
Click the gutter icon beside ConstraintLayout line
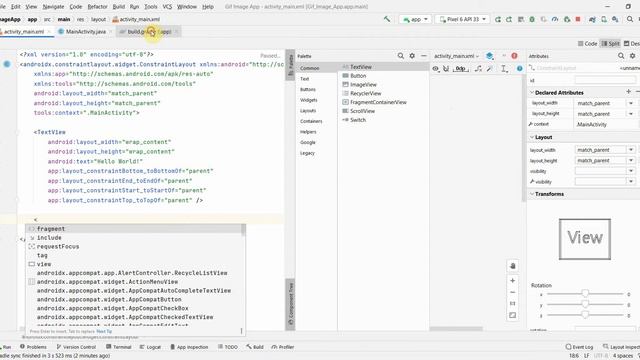pyautogui.click(x=7, y=64)
